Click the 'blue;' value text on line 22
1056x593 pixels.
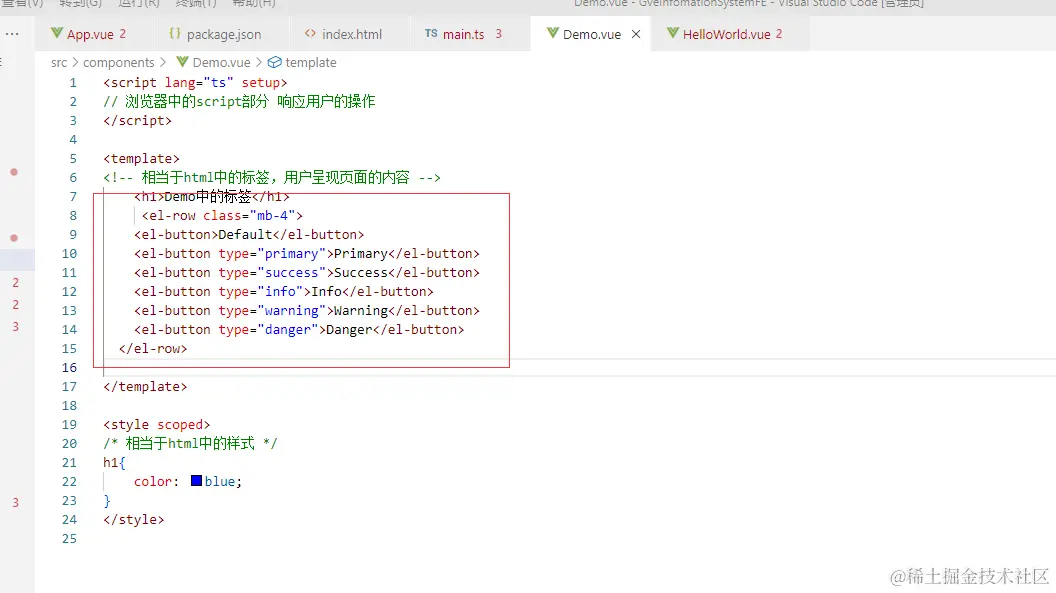pyautogui.click(x=223, y=481)
